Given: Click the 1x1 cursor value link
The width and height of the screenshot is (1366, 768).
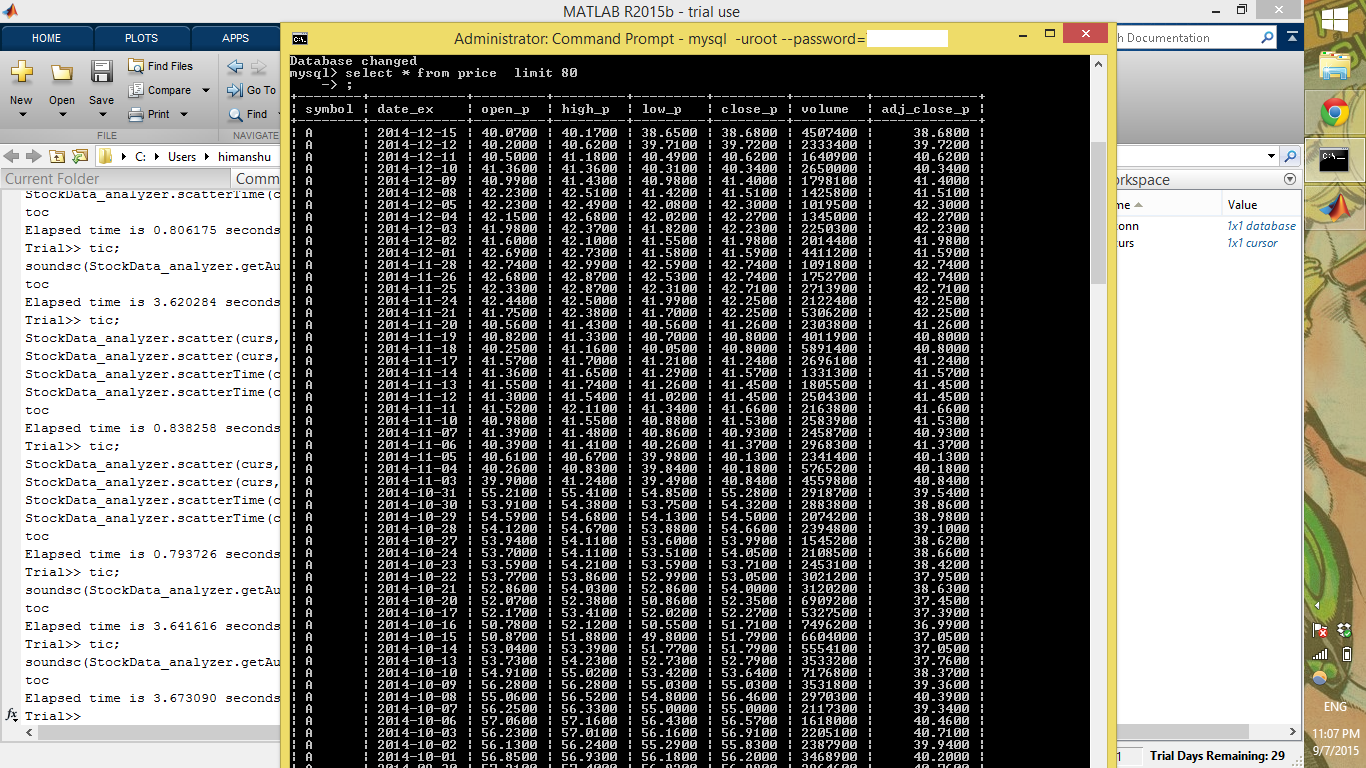Looking at the screenshot, I should coord(1252,243).
